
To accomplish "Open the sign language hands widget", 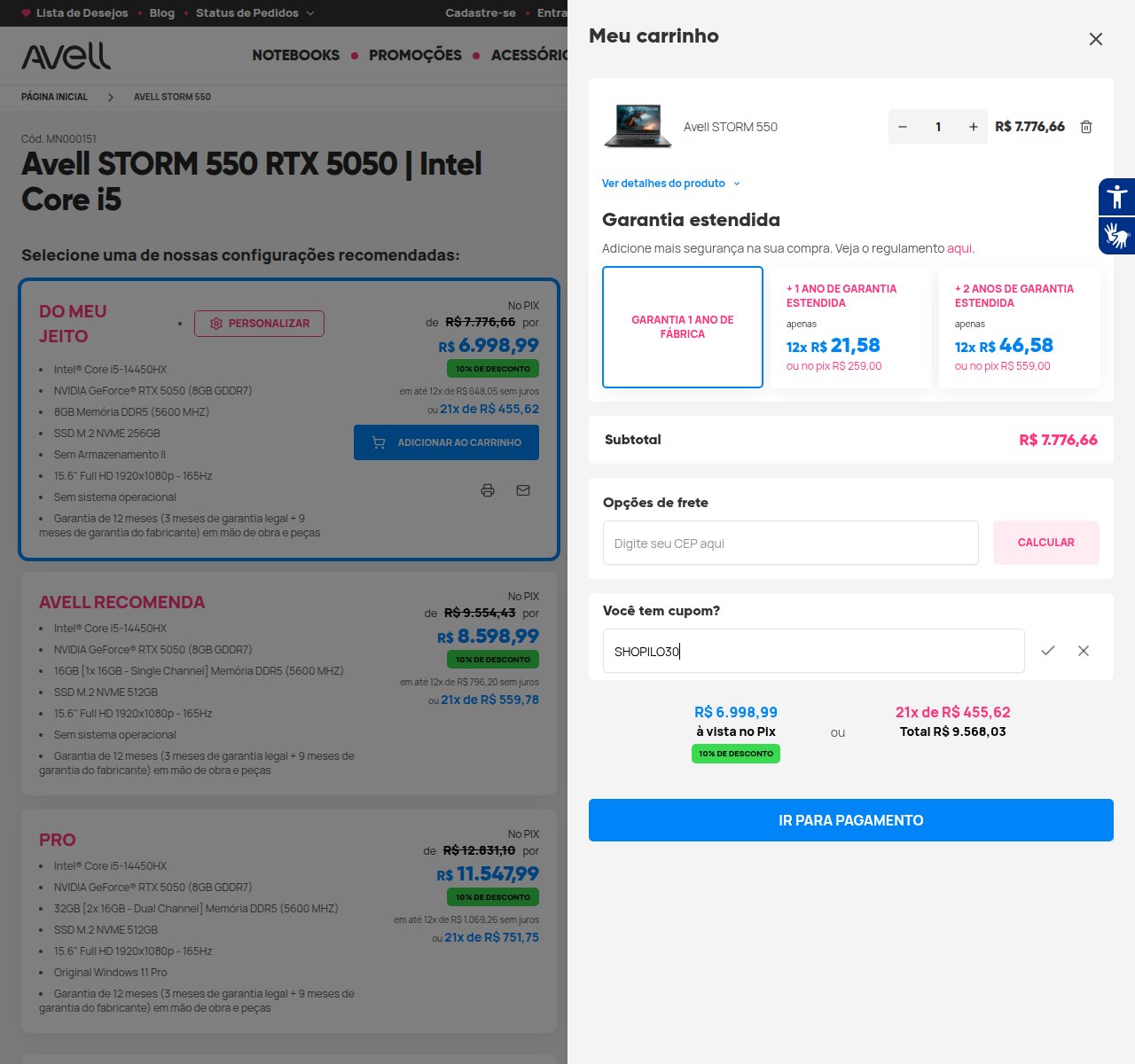I will click(1117, 236).
